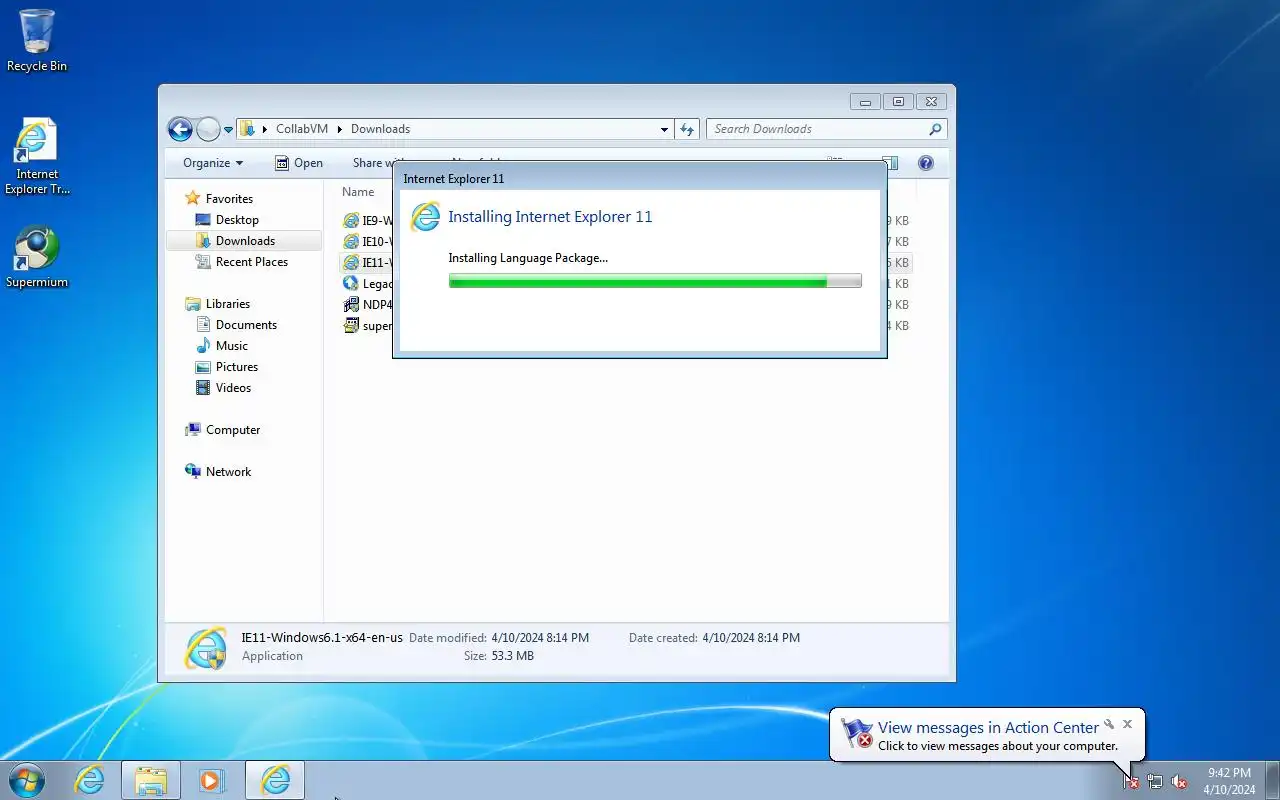Image resolution: width=1280 pixels, height=800 pixels.
Task: Click the installation progress bar
Action: pos(655,282)
